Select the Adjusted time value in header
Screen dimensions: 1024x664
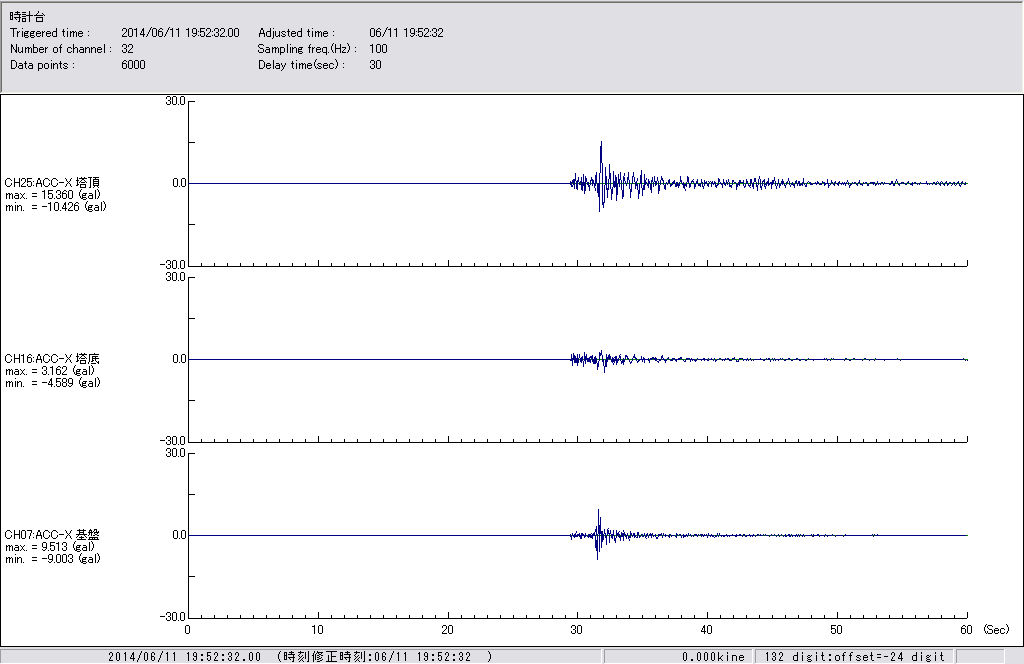click(406, 33)
